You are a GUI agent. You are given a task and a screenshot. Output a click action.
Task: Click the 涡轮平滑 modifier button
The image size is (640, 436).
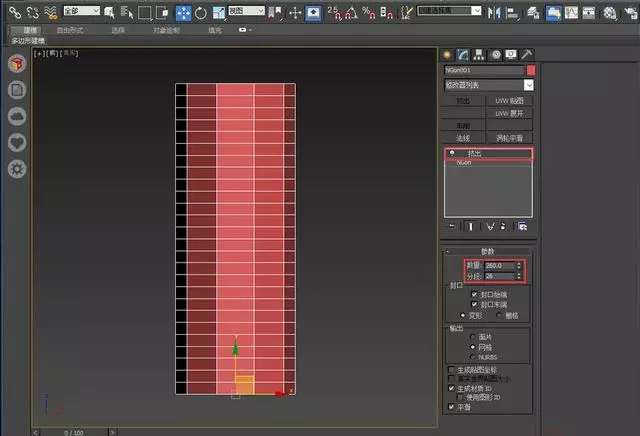pyautogui.click(x=509, y=137)
